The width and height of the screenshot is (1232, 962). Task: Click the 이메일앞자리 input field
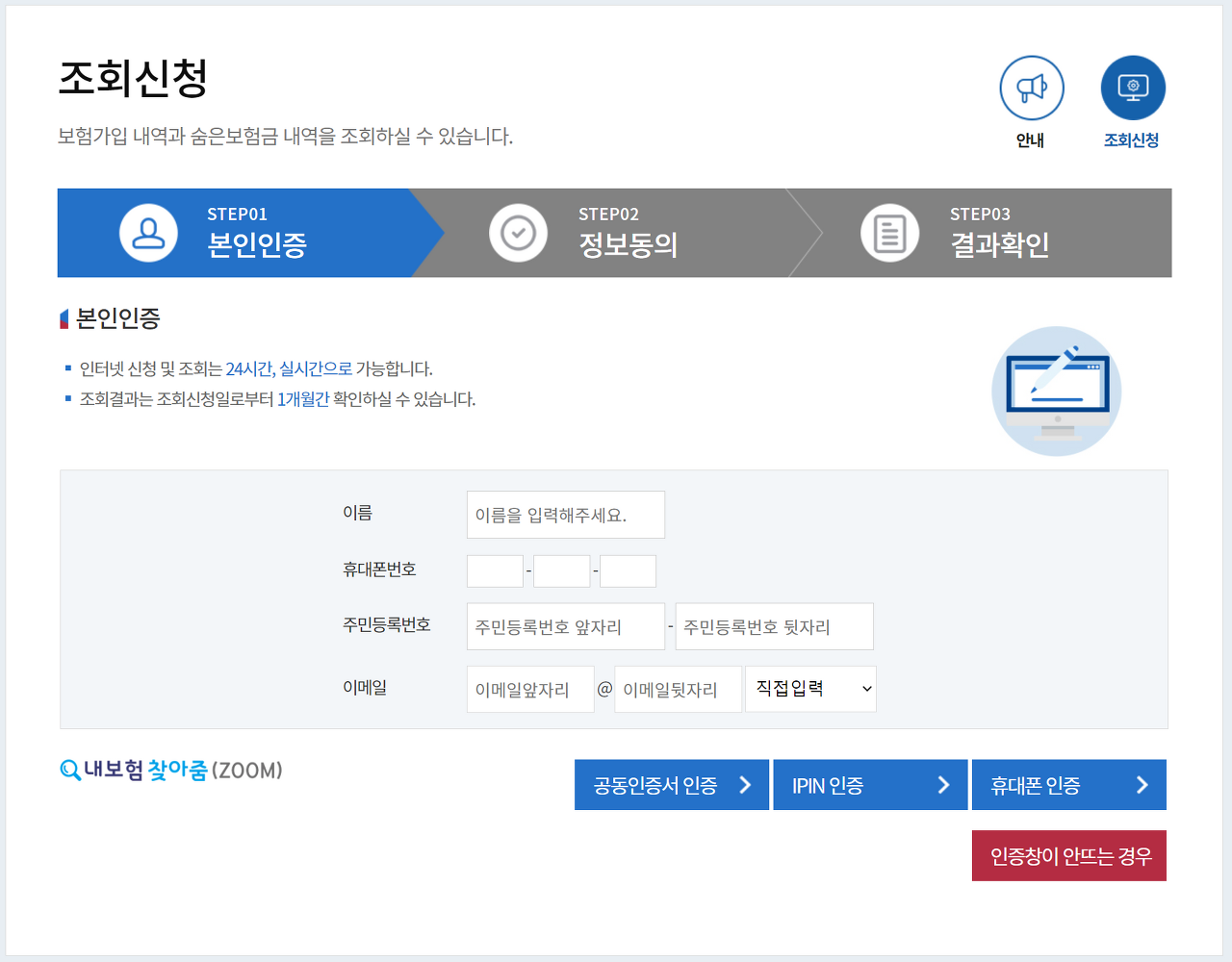(x=530, y=690)
